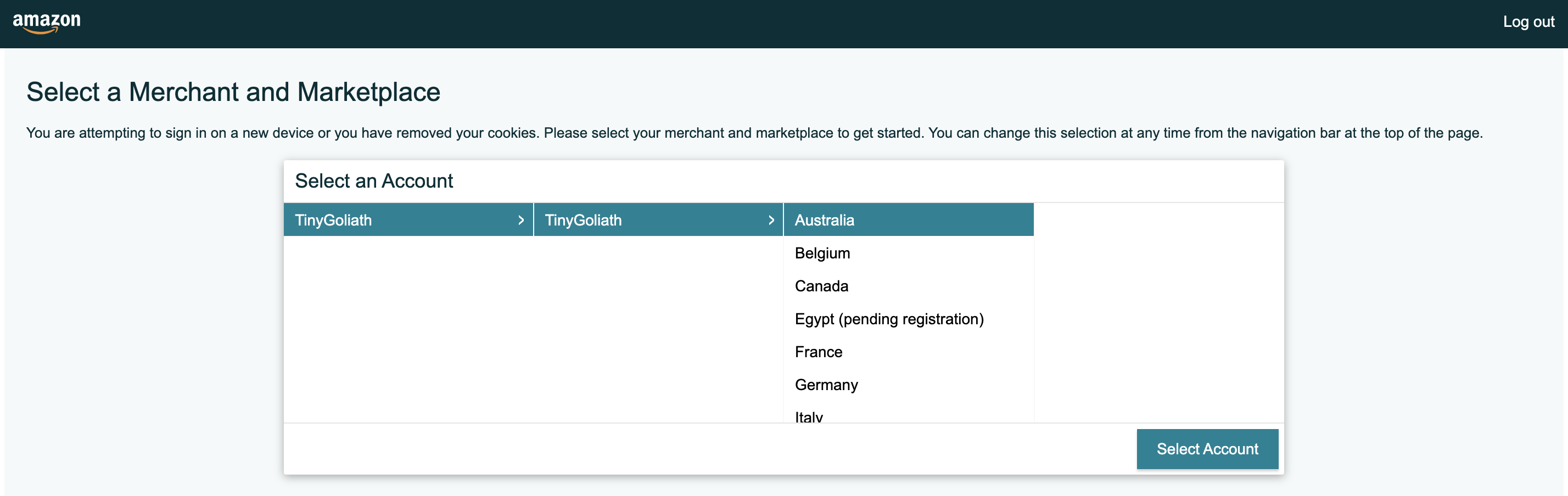
Task: Select the first TinyGoliath merchant entry
Action: (x=334, y=219)
